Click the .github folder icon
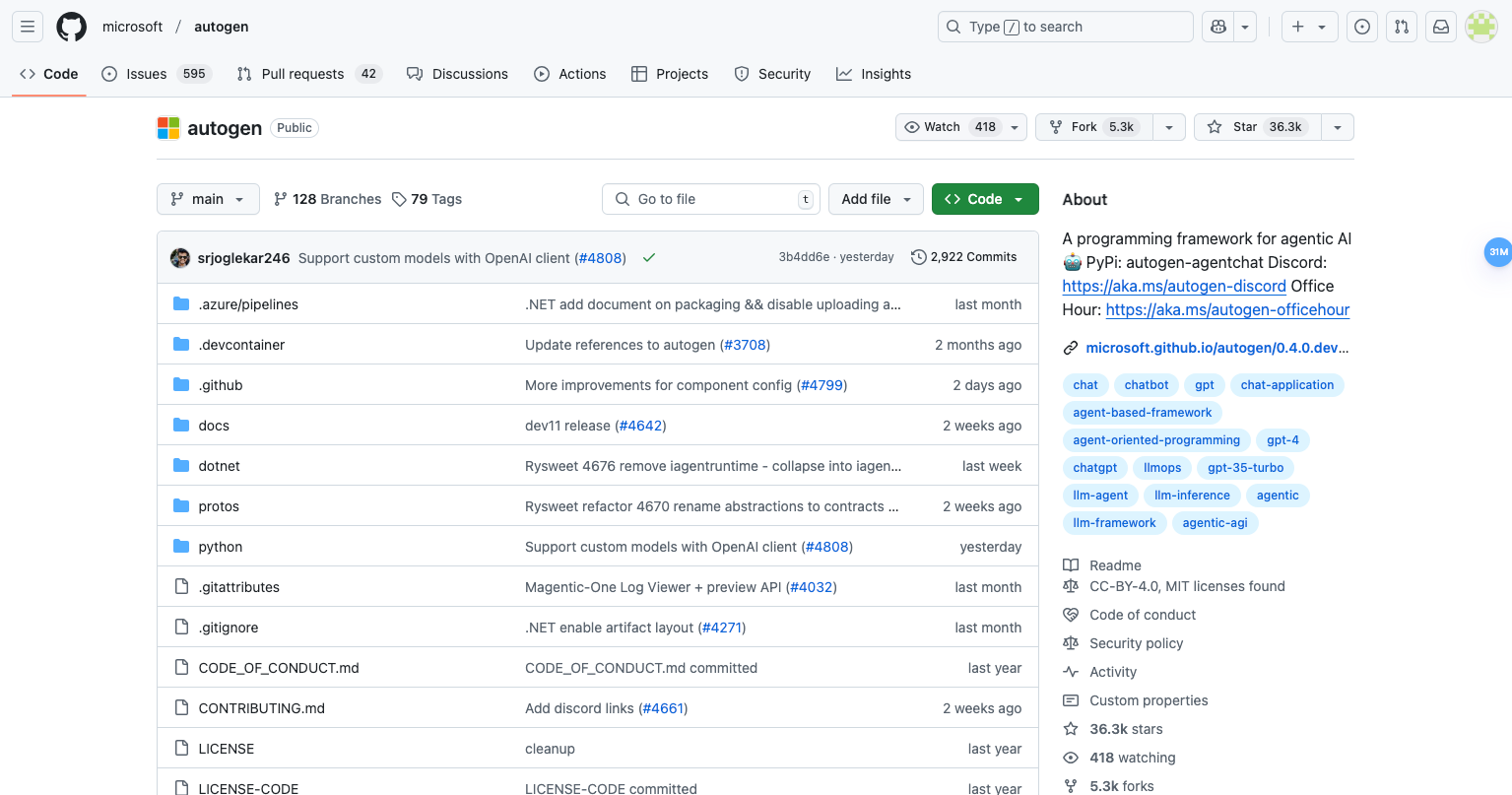Screen dimensions: 1512x795 (x=181, y=384)
